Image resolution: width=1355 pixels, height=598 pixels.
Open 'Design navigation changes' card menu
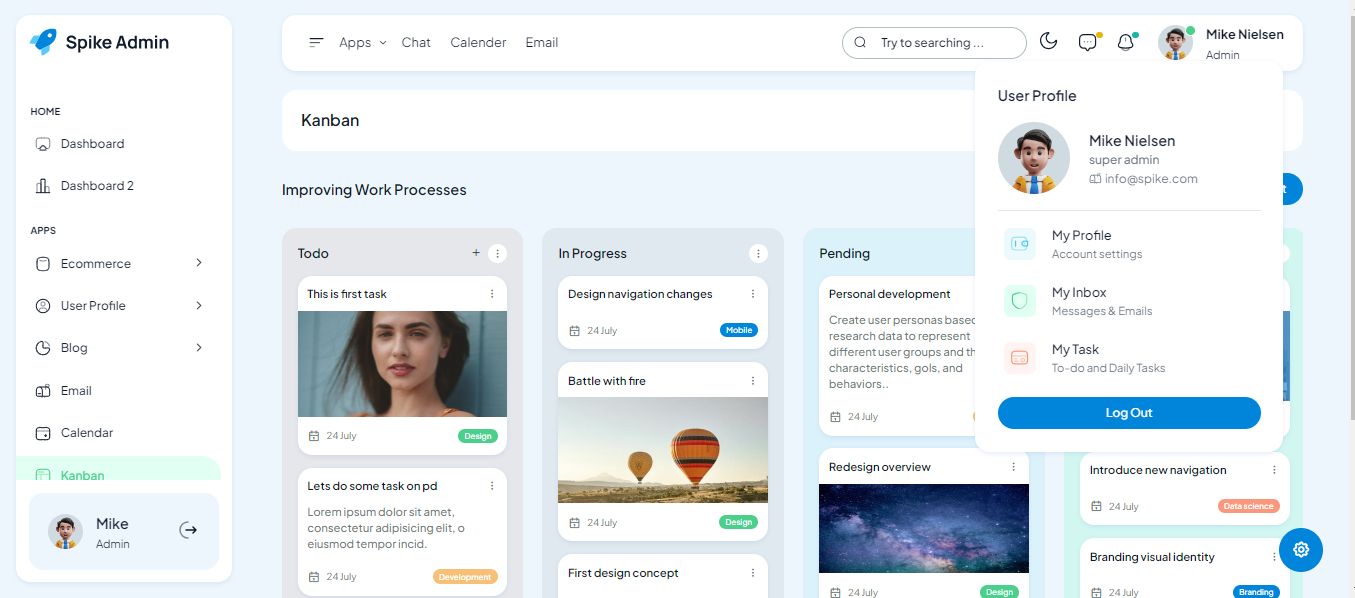tap(753, 294)
